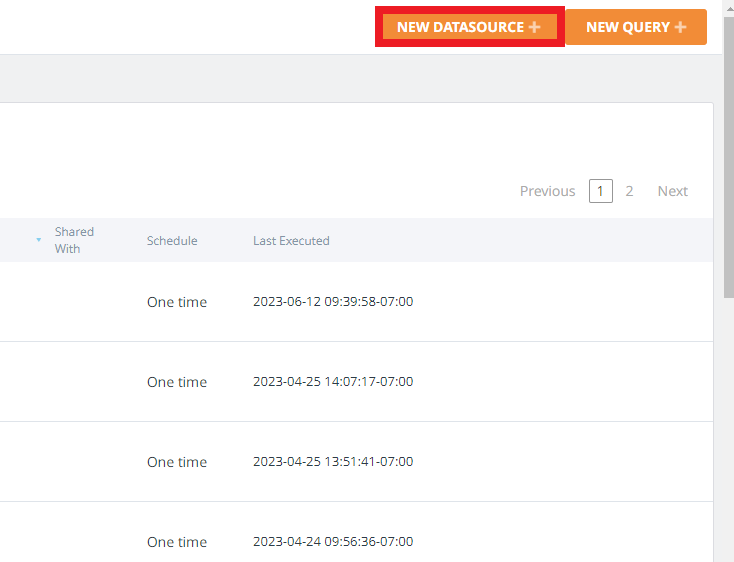Select the 2023-06-12 09:39:58 timestamp
This screenshot has width=734, height=562.
click(333, 302)
